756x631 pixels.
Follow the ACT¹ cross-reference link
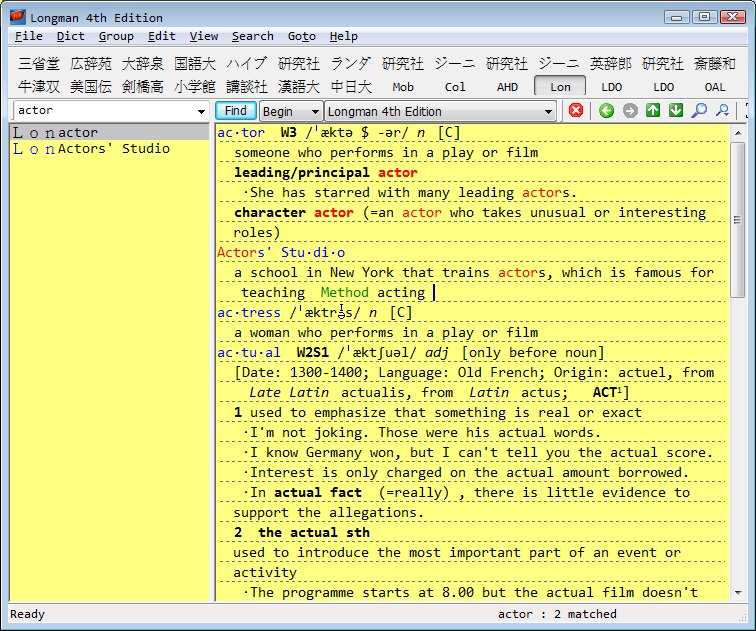(x=605, y=392)
